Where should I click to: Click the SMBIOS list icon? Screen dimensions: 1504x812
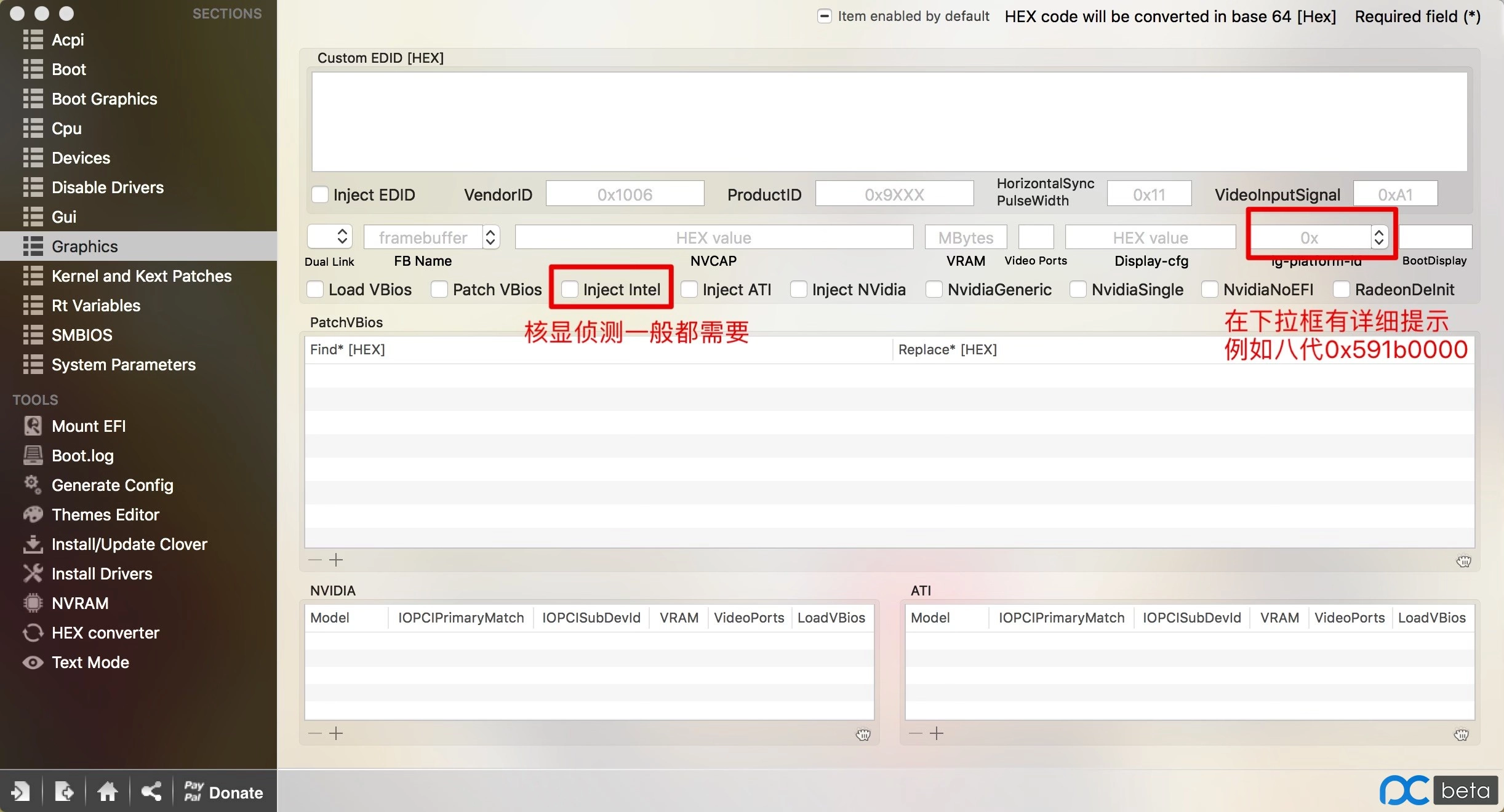click(x=33, y=335)
